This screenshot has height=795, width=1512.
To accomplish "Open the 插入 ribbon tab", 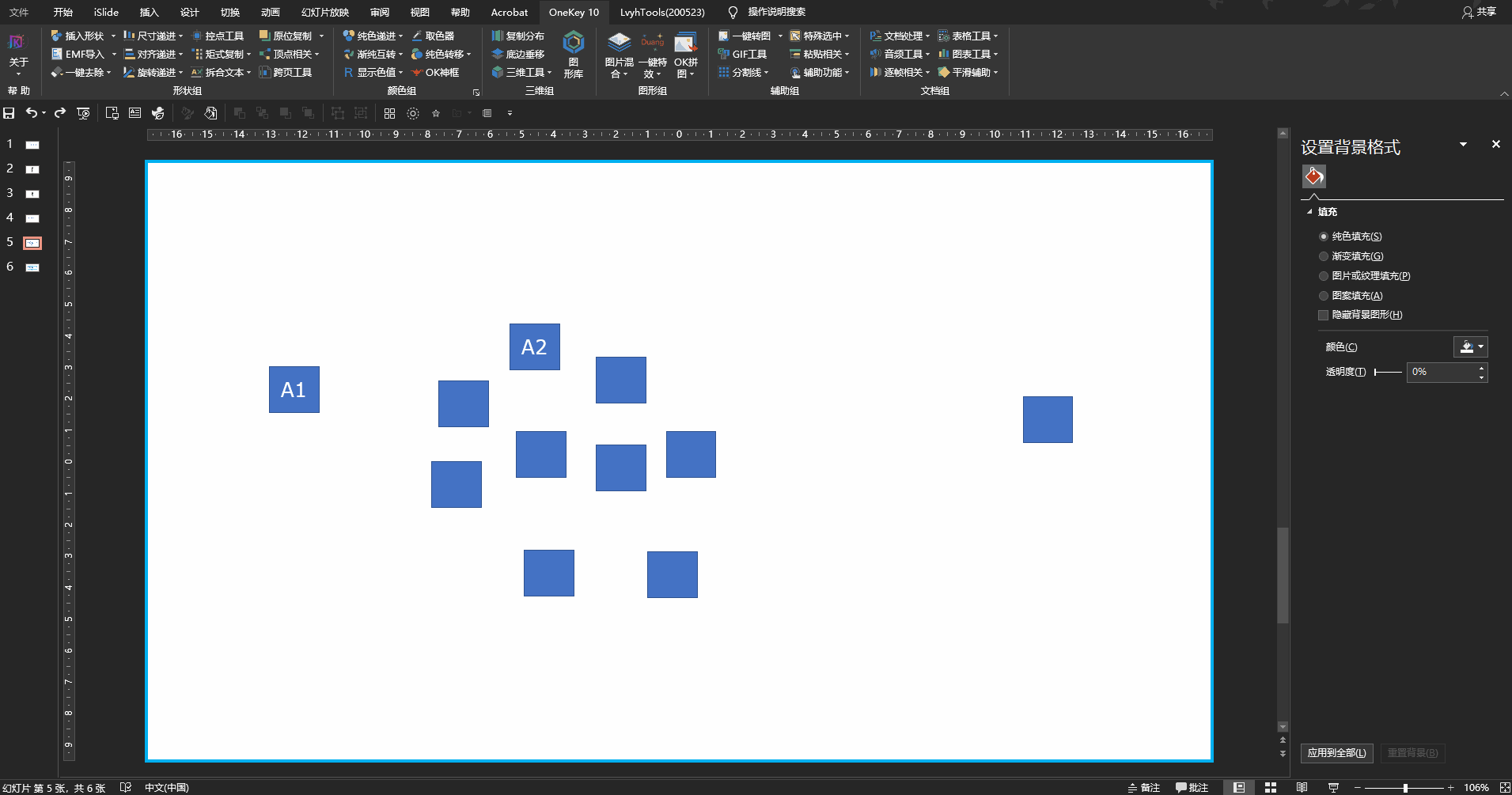I will coord(149,12).
